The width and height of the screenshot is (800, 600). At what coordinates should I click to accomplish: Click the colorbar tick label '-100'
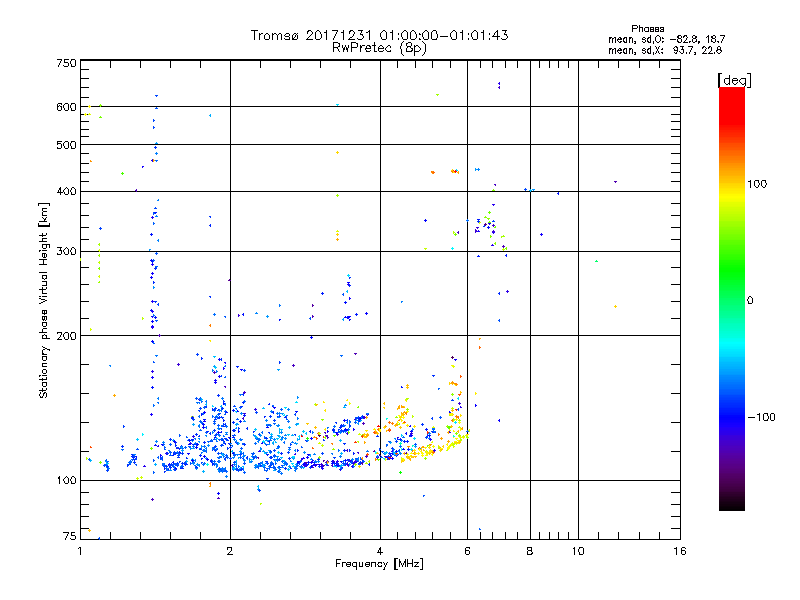762,417
